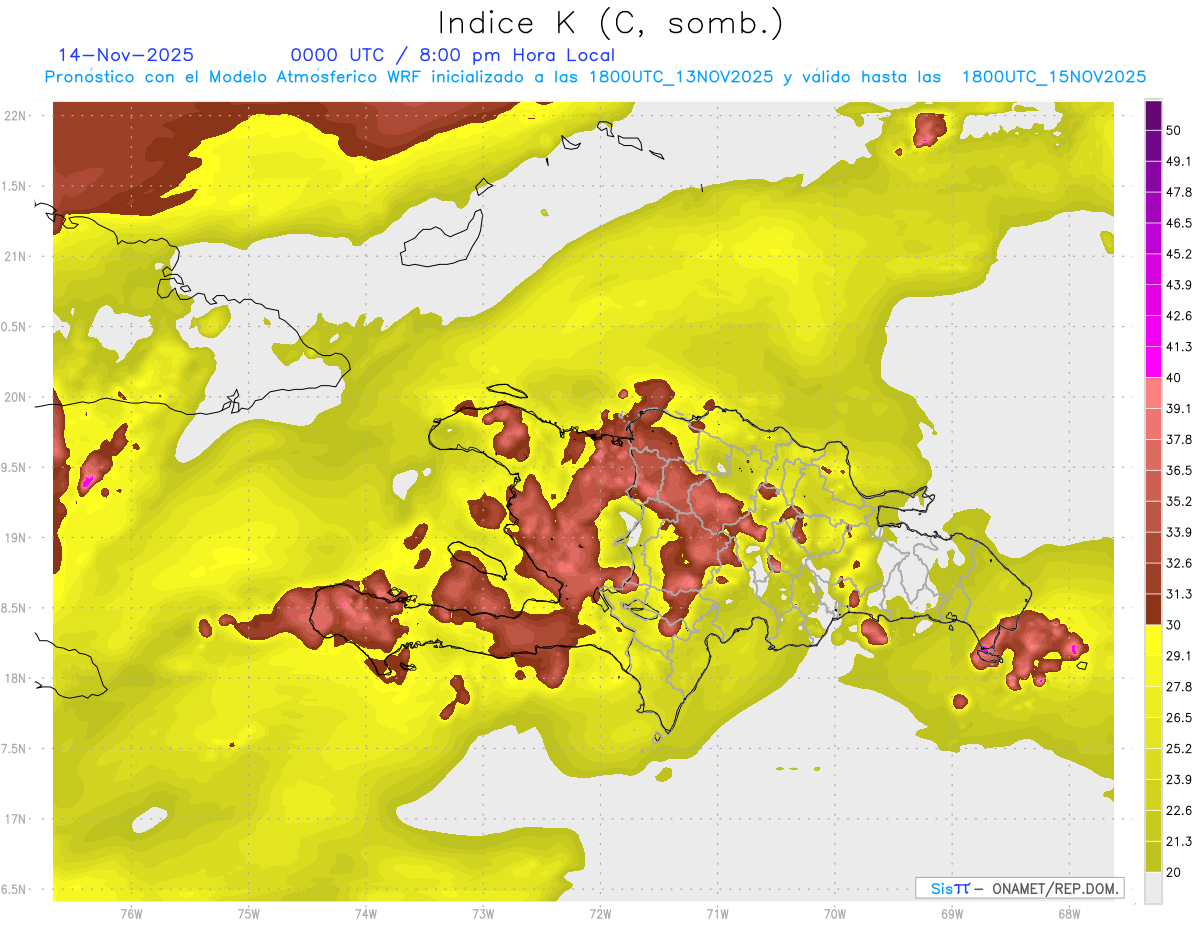This screenshot has height=927, width=1200.
Task: Click the colorbar label '50'
Action: 1174,131
